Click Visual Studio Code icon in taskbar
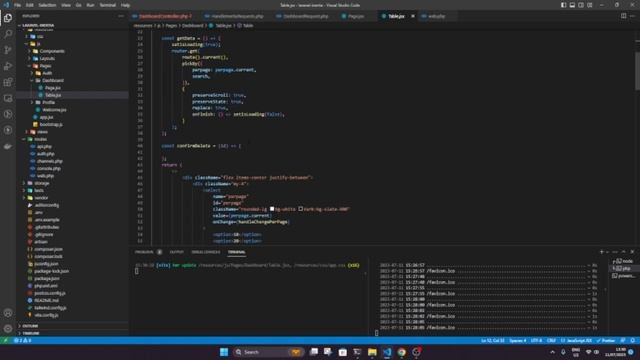The width and height of the screenshot is (640, 360). click(x=387, y=352)
